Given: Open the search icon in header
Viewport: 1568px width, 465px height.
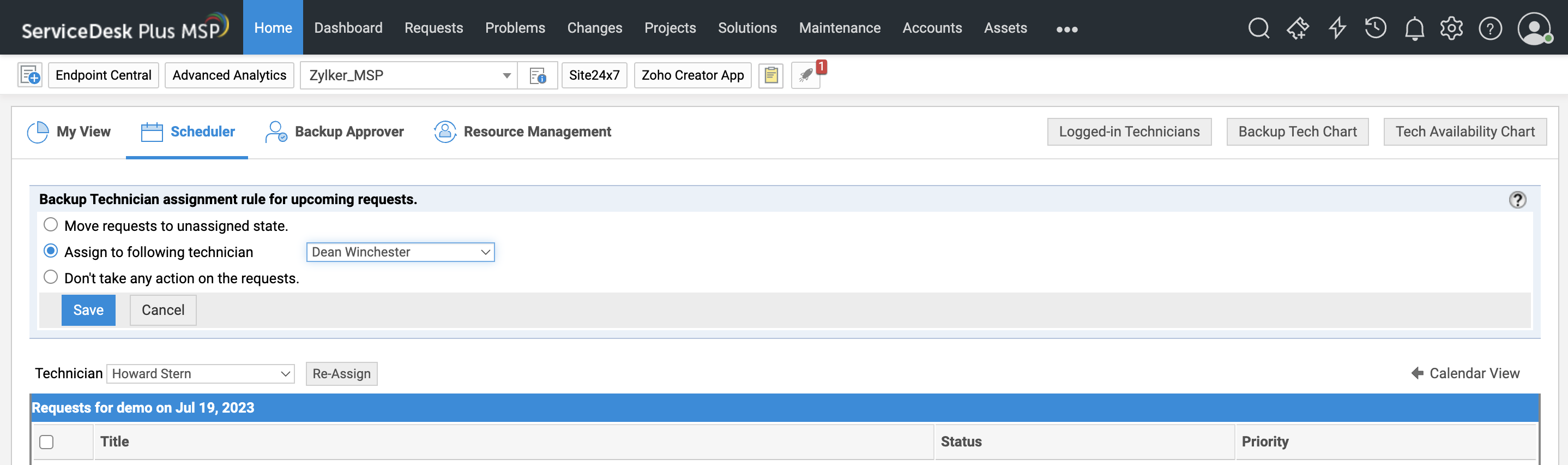Looking at the screenshot, I should pos(1258,28).
